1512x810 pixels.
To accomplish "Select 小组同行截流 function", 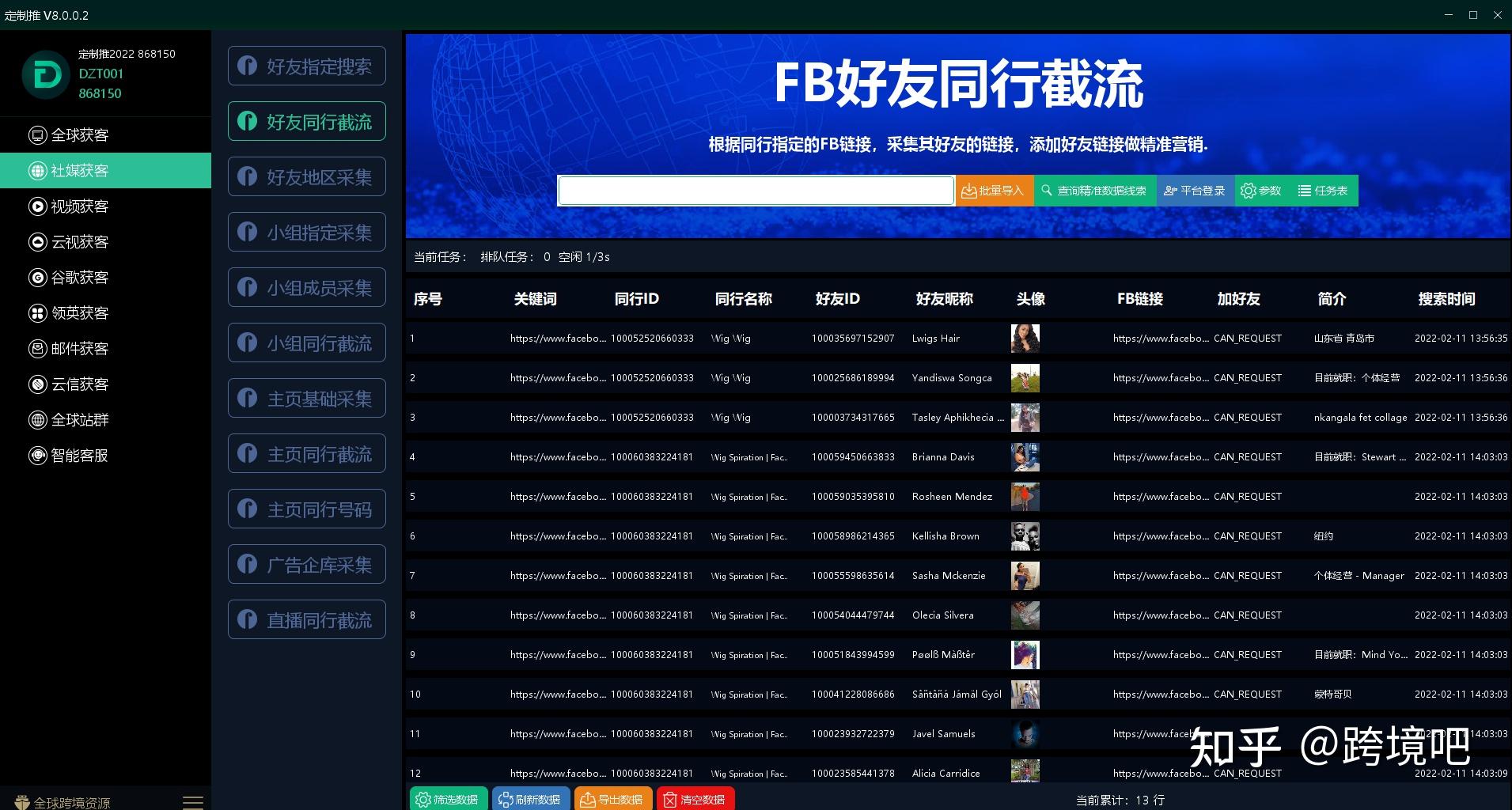I will pos(307,343).
